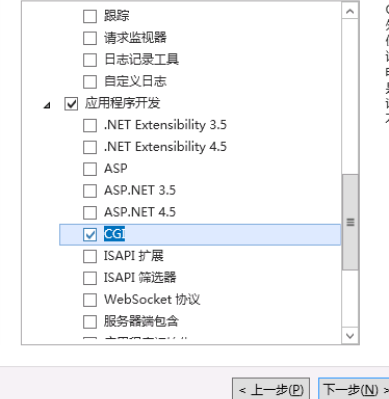Uncheck the CGI checkbox
Image resolution: width=389 pixels, height=399 pixels.
(x=90, y=235)
